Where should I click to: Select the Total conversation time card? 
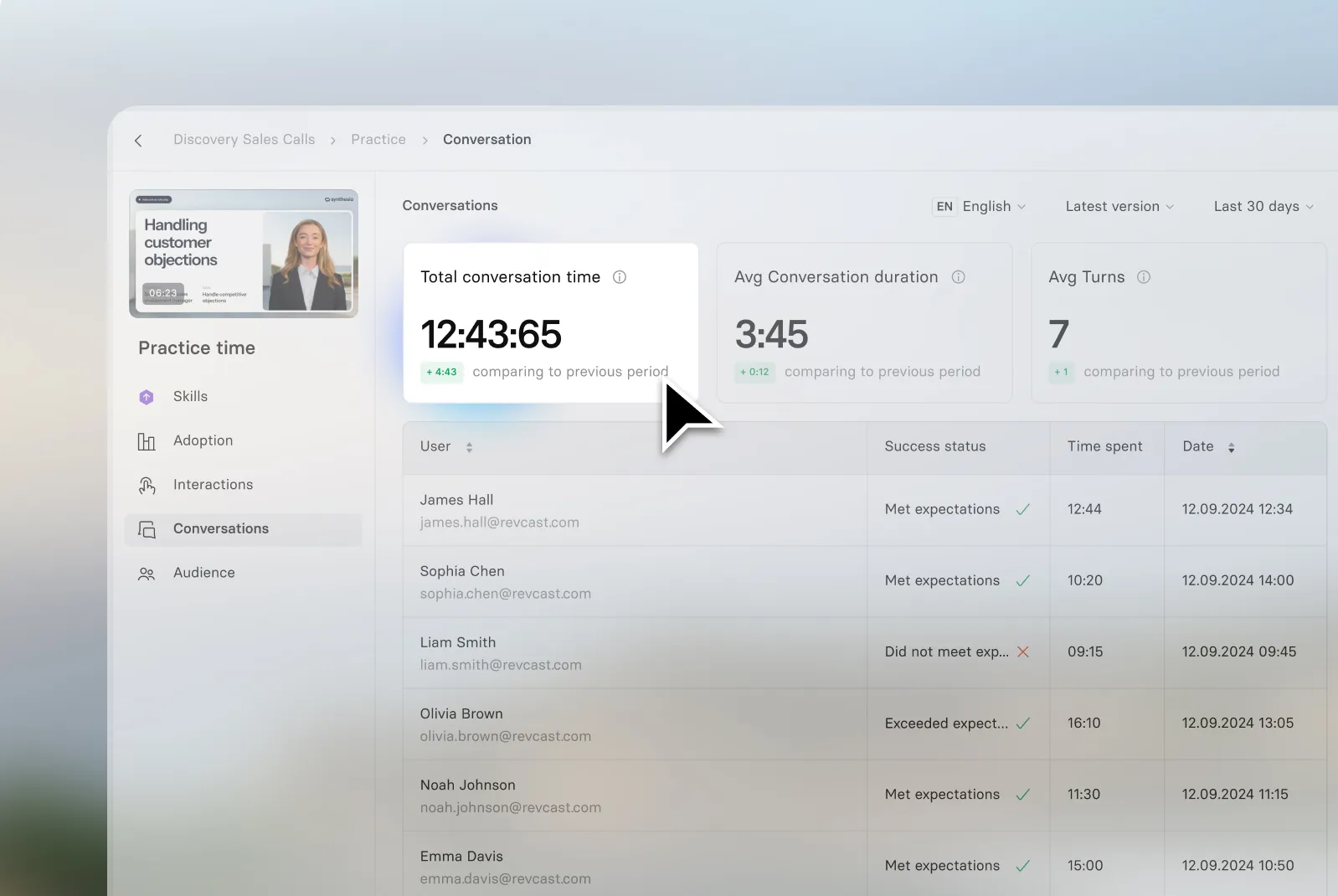coord(551,323)
